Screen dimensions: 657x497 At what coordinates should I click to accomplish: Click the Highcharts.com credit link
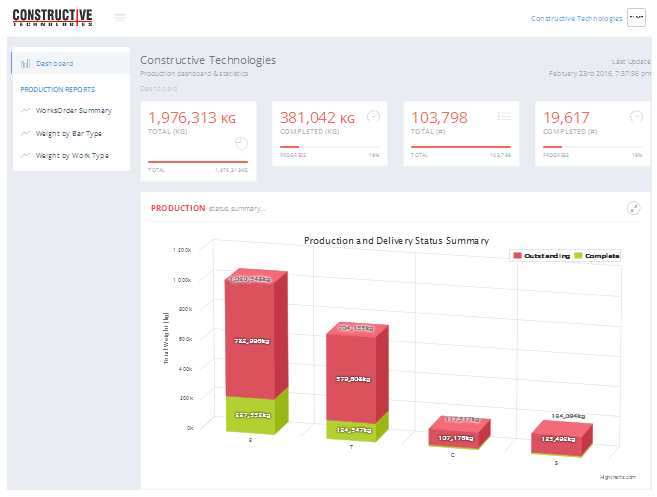click(617, 478)
